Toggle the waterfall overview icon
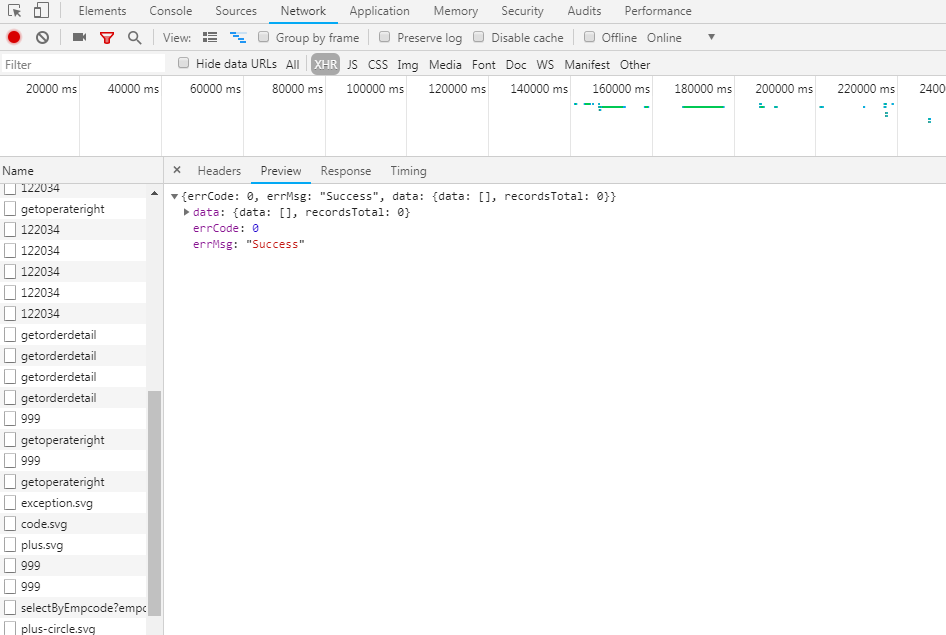This screenshot has height=635, width=946. (x=238, y=37)
